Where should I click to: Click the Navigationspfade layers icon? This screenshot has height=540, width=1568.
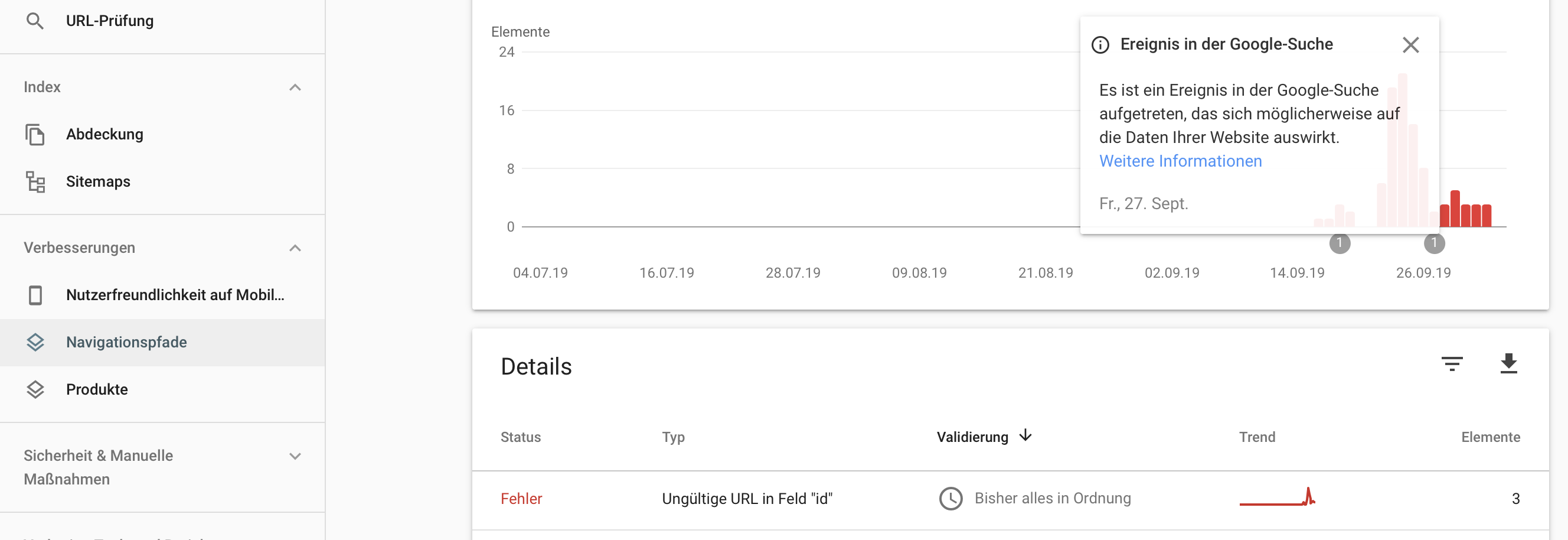[35, 343]
